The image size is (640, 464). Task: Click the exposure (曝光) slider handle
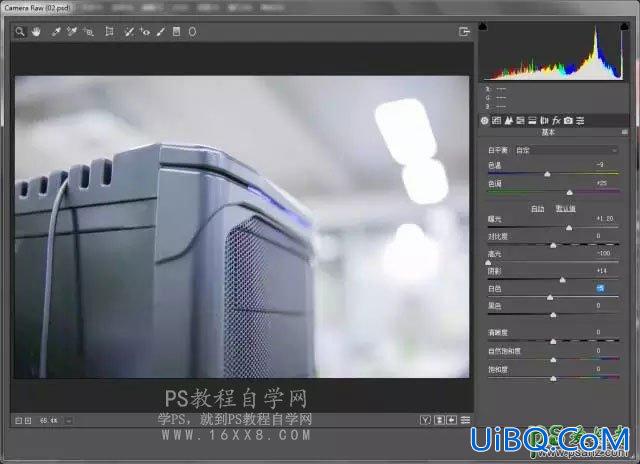[569, 228]
